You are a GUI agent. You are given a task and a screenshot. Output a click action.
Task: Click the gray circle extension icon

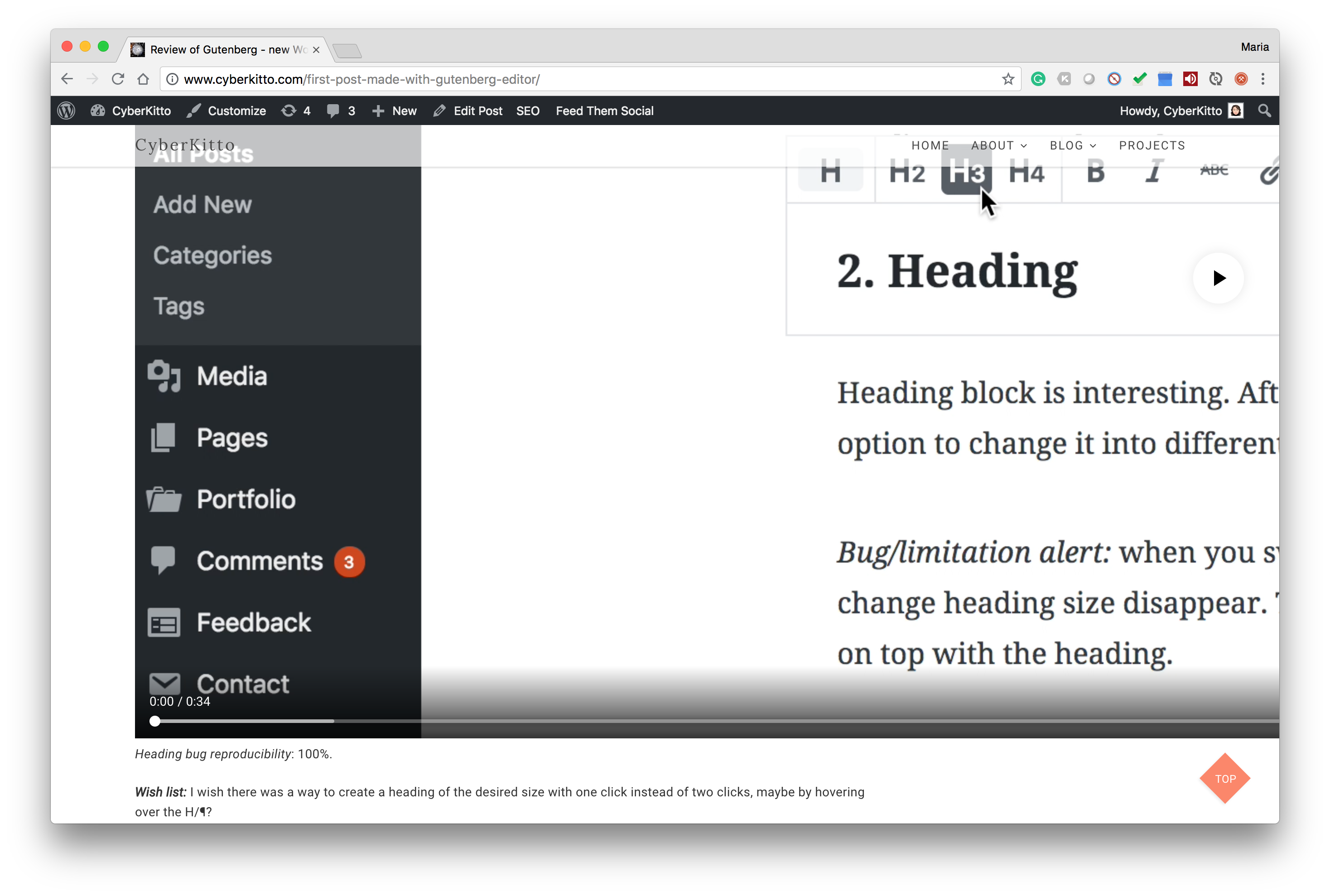[1089, 79]
